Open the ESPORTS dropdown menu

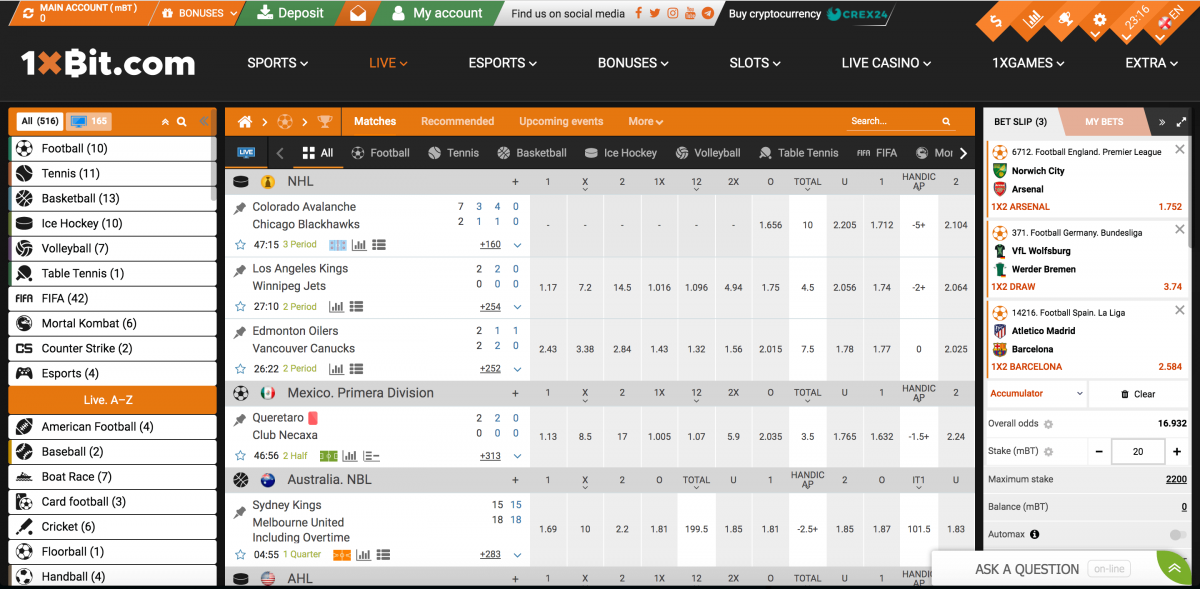(503, 63)
